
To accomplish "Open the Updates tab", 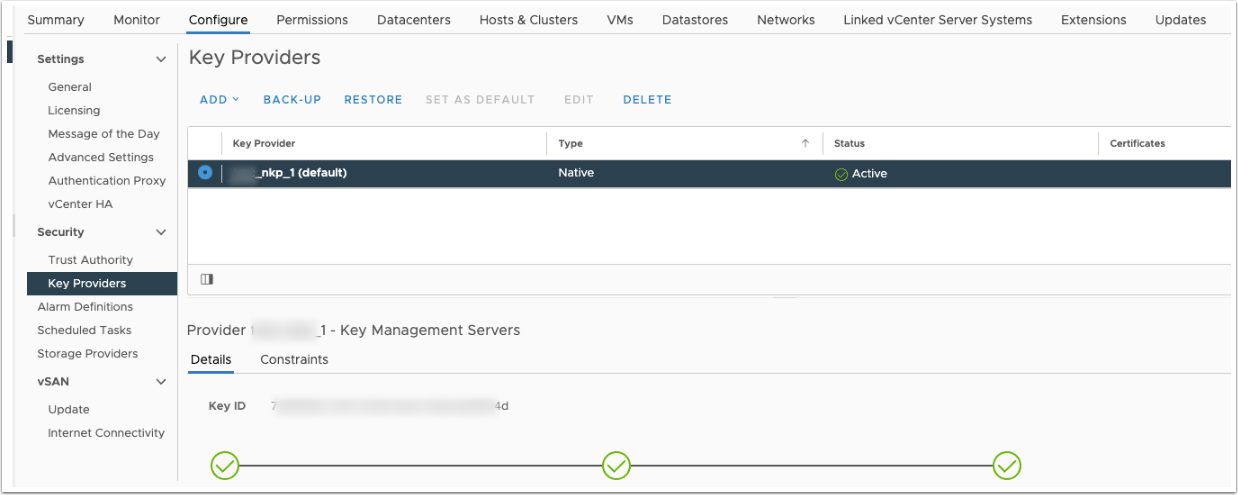I will coord(1181,20).
